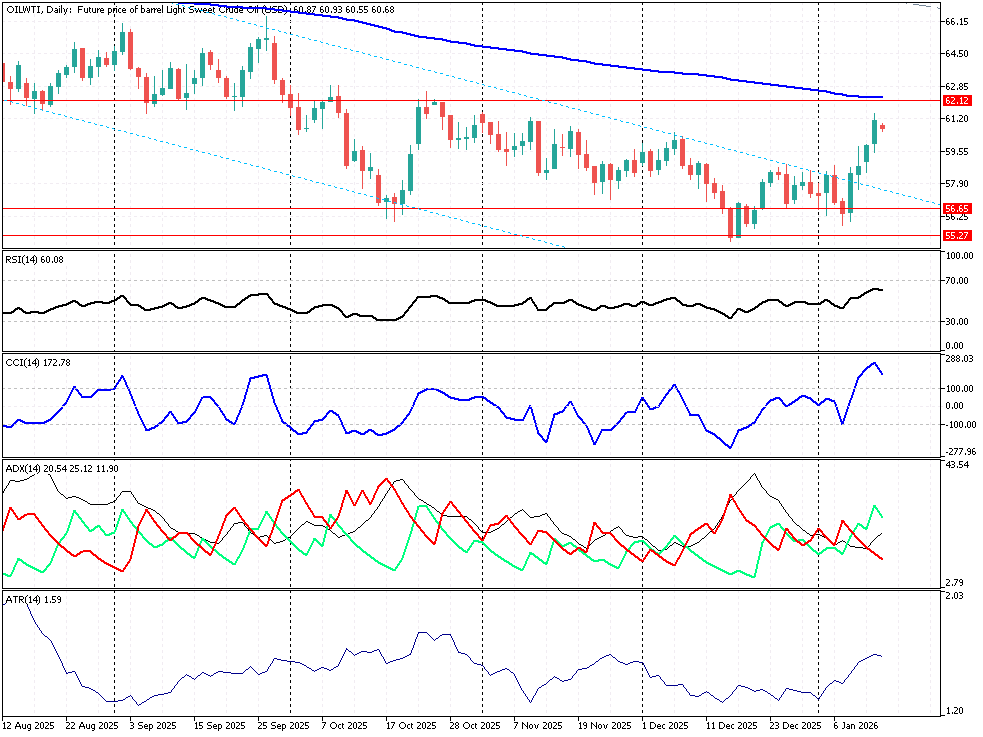
Task: Click the red 55.27 price tag
Action: 956,236
